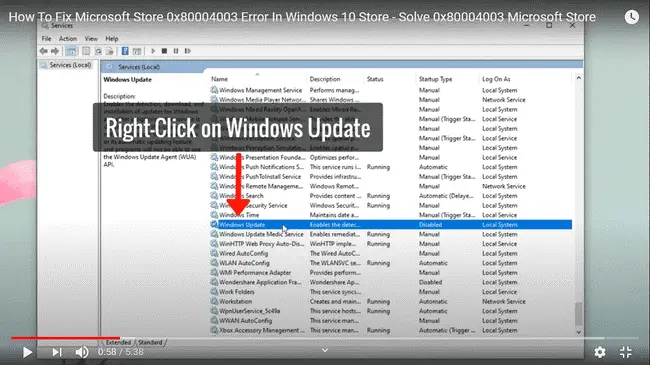This screenshot has height=365, width=650.
Task: Select WpnUserService_5c49a row
Action: (x=390, y=311)
